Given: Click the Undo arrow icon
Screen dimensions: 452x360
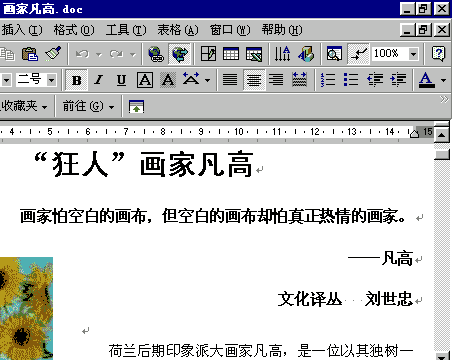Looking at the screenshot, I should click(x=82, y=54).
